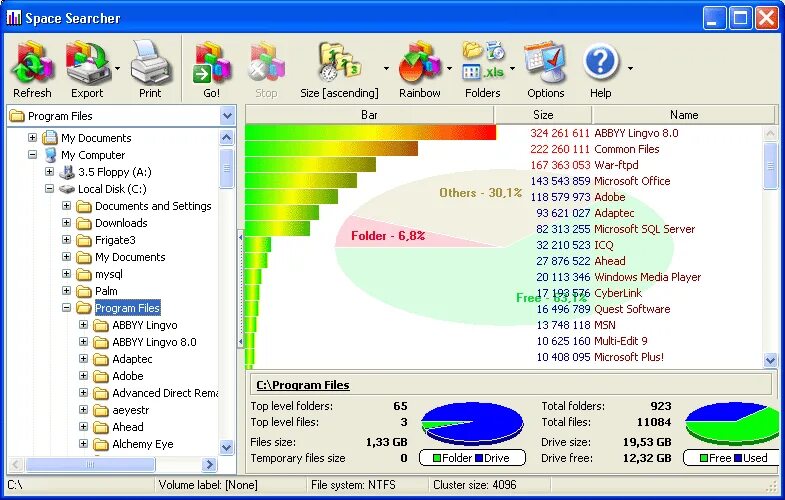Screen dimensions: 785x500
Task: Click the 3.5 Floppy (A:) drive icon
Action: point(67,172)
